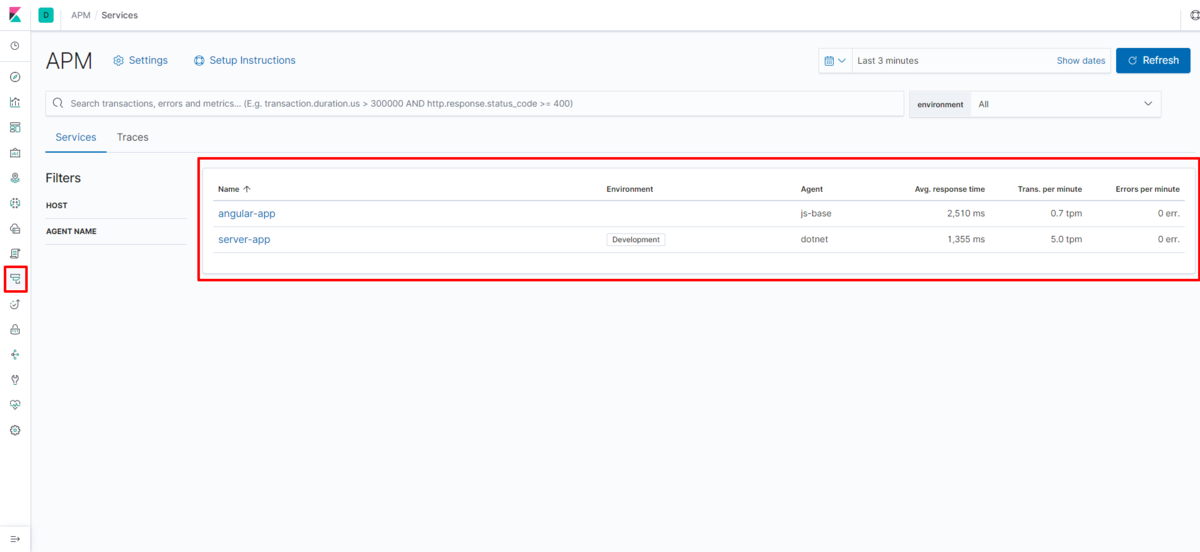Switch to the Traces tab
Viewport: 1200px width, 552px height.
point(132,137)
